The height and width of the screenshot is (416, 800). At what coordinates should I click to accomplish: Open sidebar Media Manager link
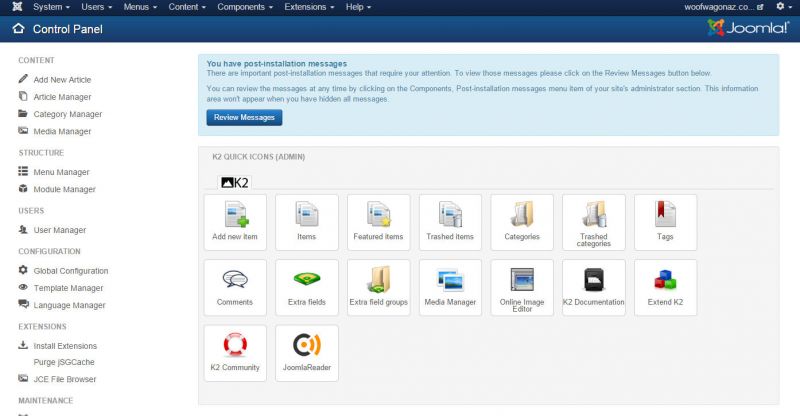coord(62,131)
